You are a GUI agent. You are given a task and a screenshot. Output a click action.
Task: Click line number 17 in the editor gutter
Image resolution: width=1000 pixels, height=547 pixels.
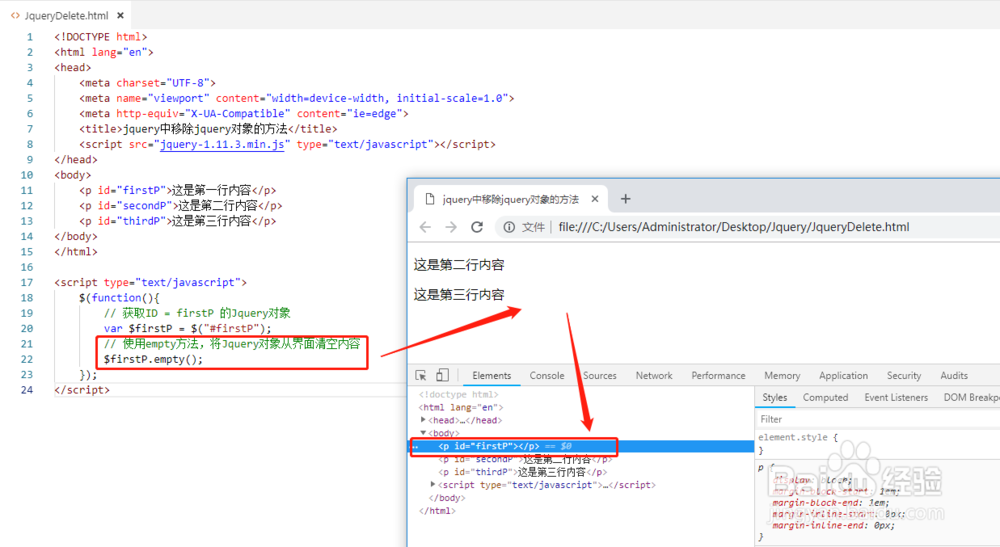click(x=27, y=282)
